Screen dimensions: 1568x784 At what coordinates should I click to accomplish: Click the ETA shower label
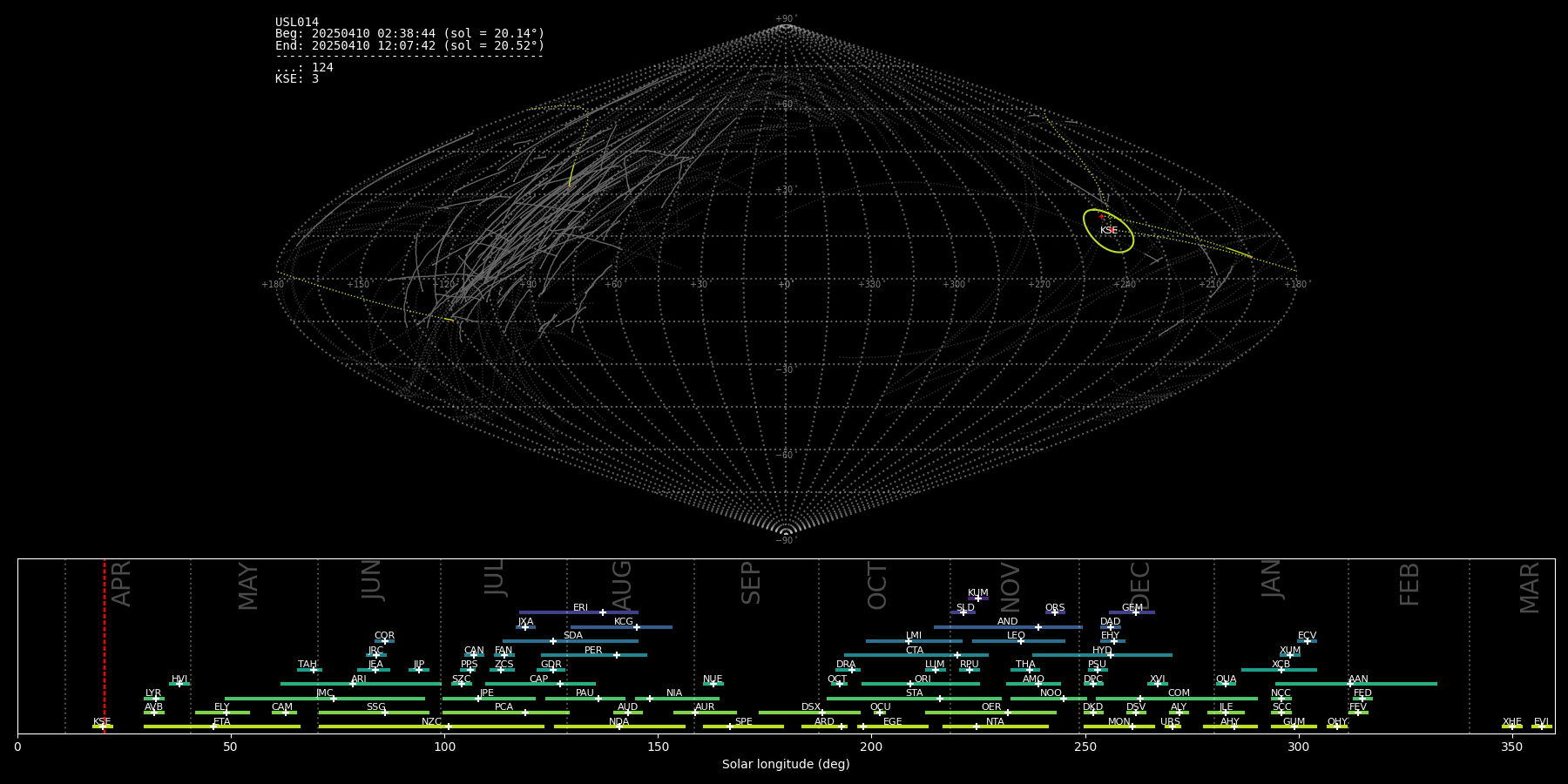click(222, 722)
